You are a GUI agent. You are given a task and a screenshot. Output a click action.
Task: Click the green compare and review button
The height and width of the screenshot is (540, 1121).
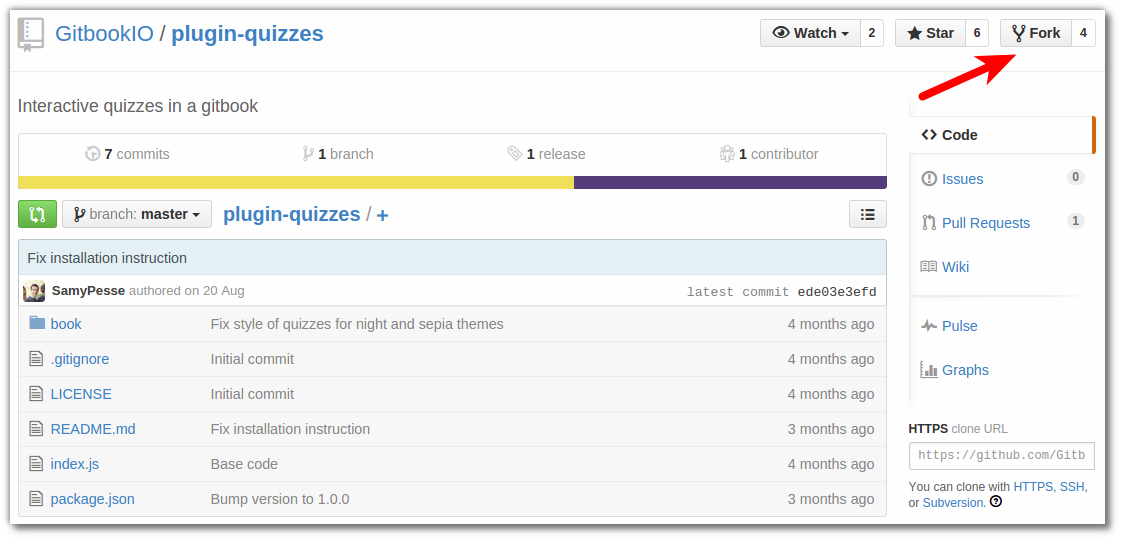tap(37, 214)
